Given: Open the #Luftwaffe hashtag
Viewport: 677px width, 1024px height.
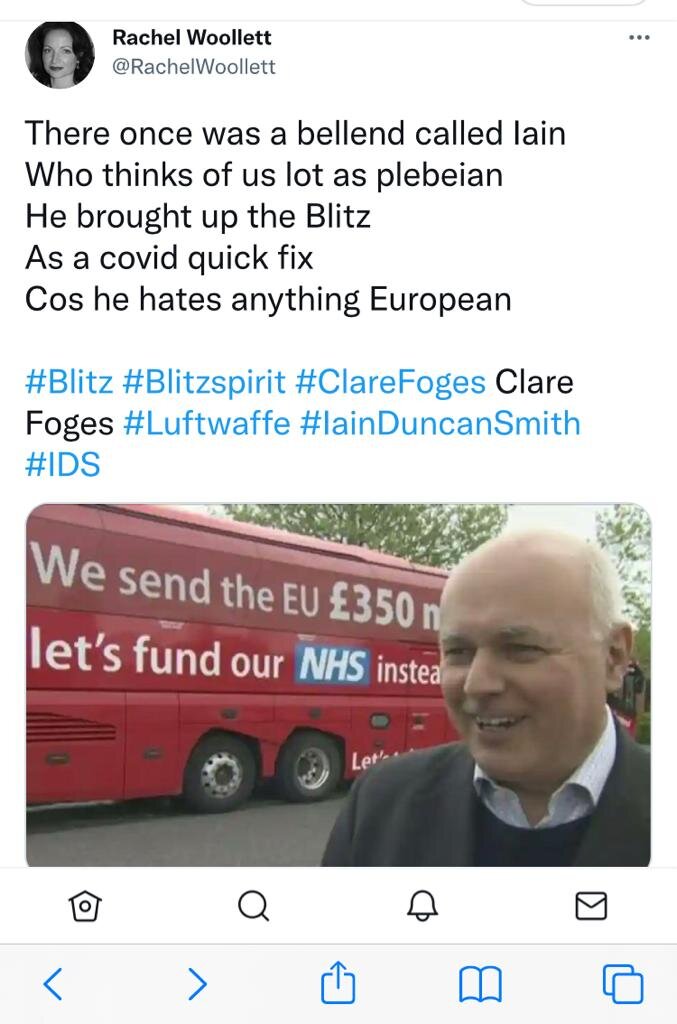Looking at the screenshot, I should click(206, 423).
